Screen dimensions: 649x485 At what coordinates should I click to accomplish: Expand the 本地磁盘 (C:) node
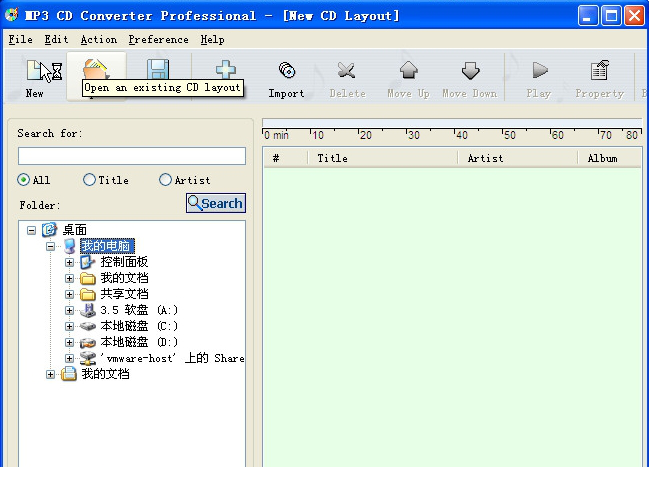(70, 327)
